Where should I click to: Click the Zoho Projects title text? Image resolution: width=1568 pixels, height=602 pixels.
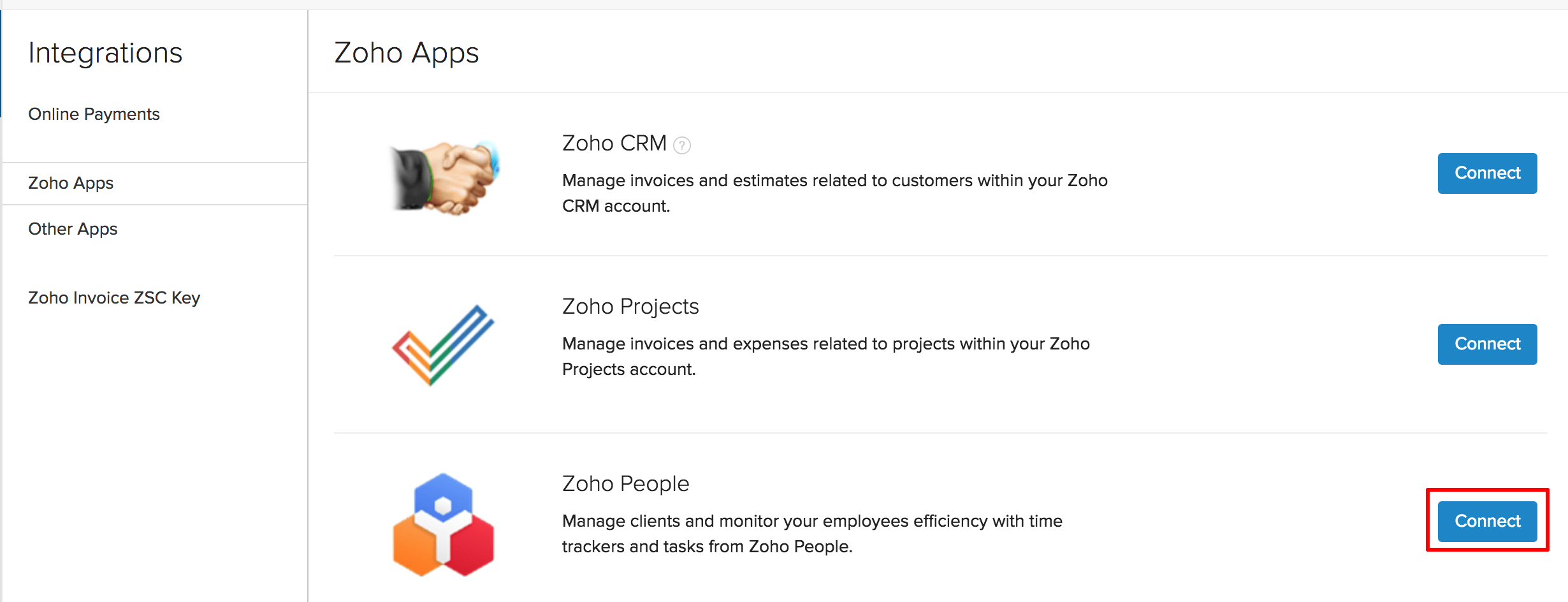pyautogui.click(x=630, y=306)
